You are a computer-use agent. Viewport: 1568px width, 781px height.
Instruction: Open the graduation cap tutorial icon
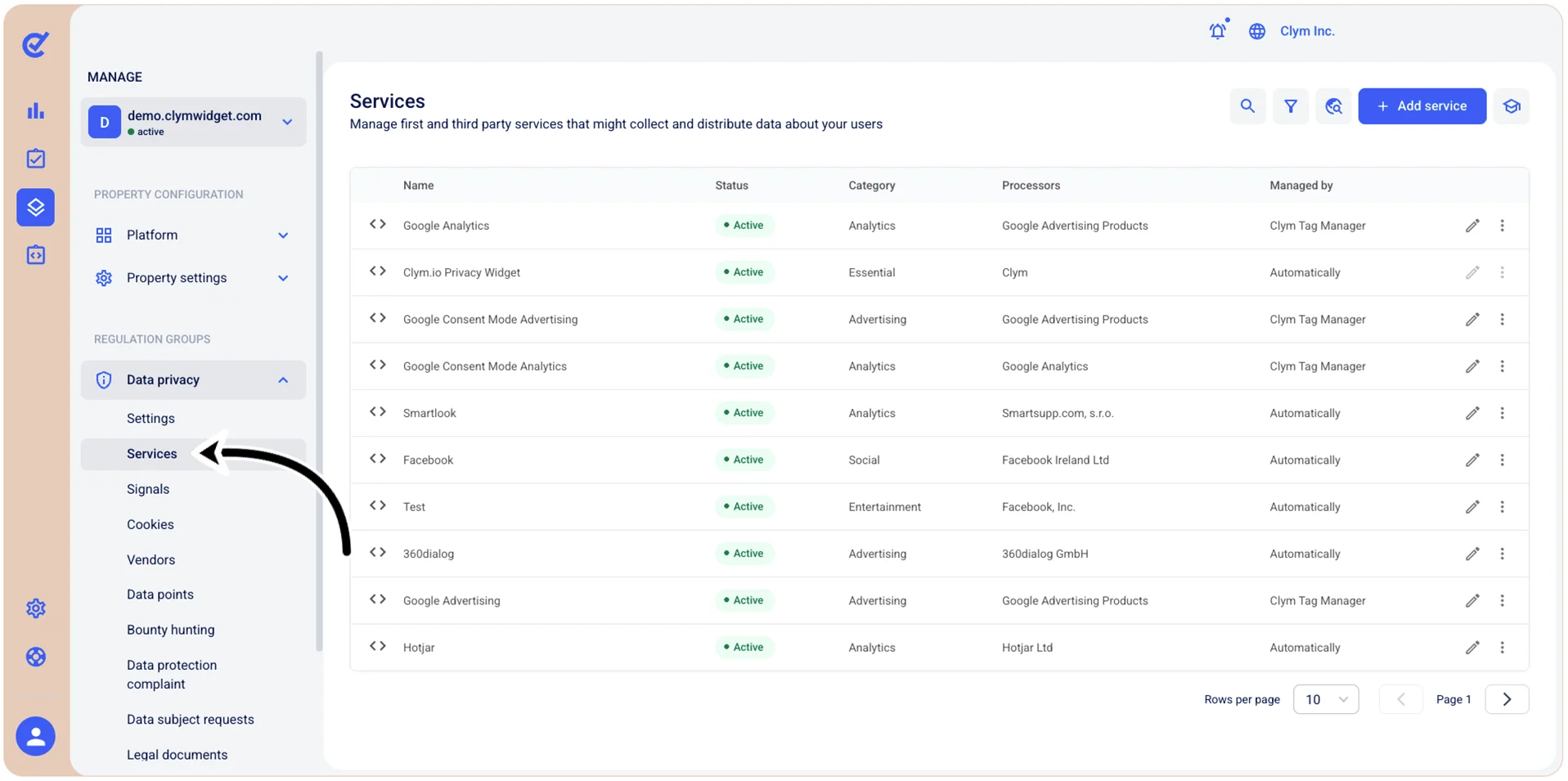coord(1511,106)
